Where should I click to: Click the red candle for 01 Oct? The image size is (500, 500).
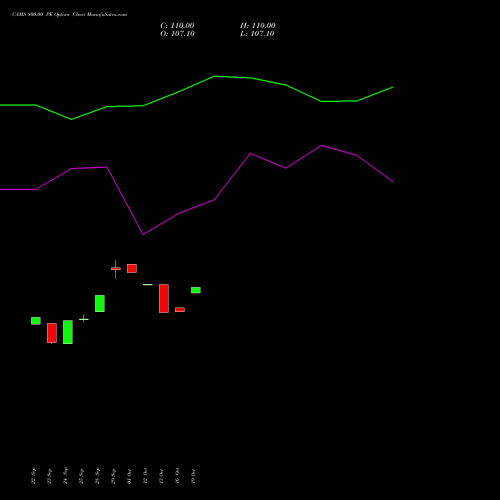[x=132, y=268]
